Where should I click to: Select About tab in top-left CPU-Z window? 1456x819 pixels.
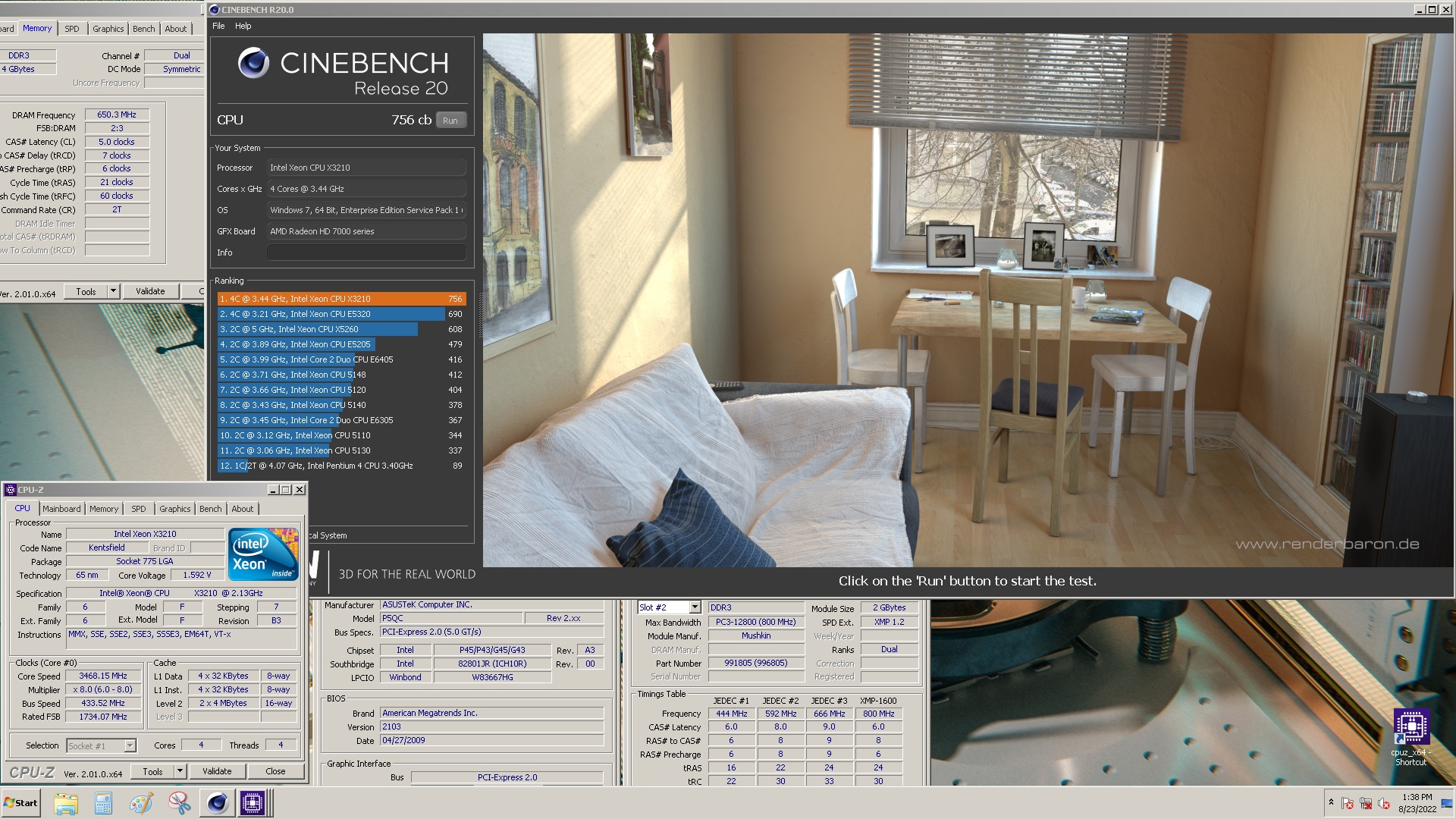(176, 29)
